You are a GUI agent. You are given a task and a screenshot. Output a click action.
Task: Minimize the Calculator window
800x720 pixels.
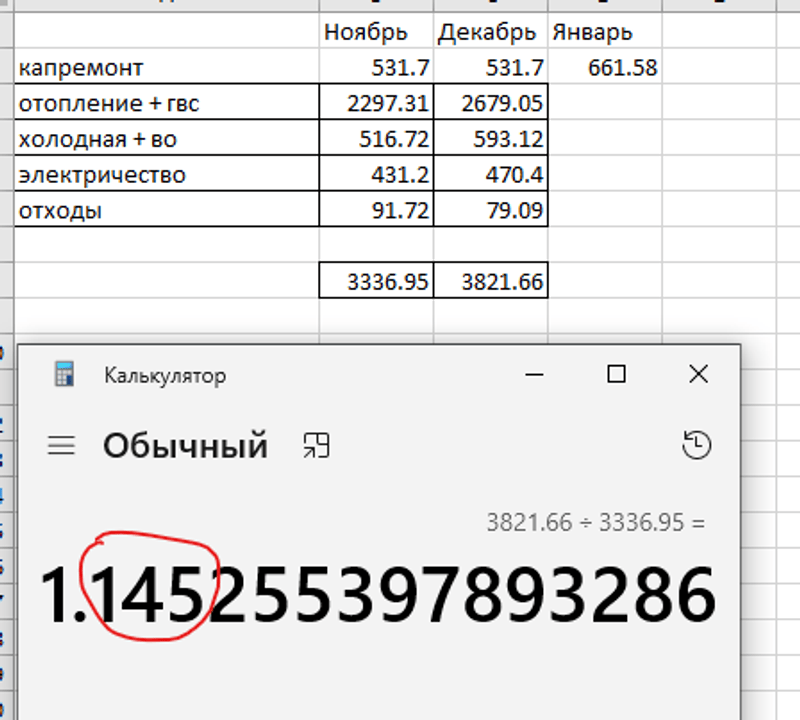pyautogui.click(x=534, y=374)
